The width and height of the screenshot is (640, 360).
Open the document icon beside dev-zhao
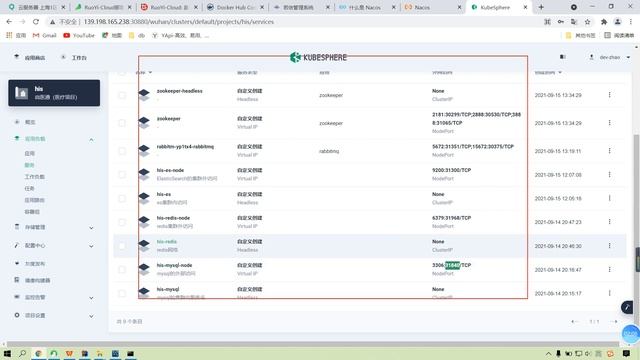coord(562,57)
